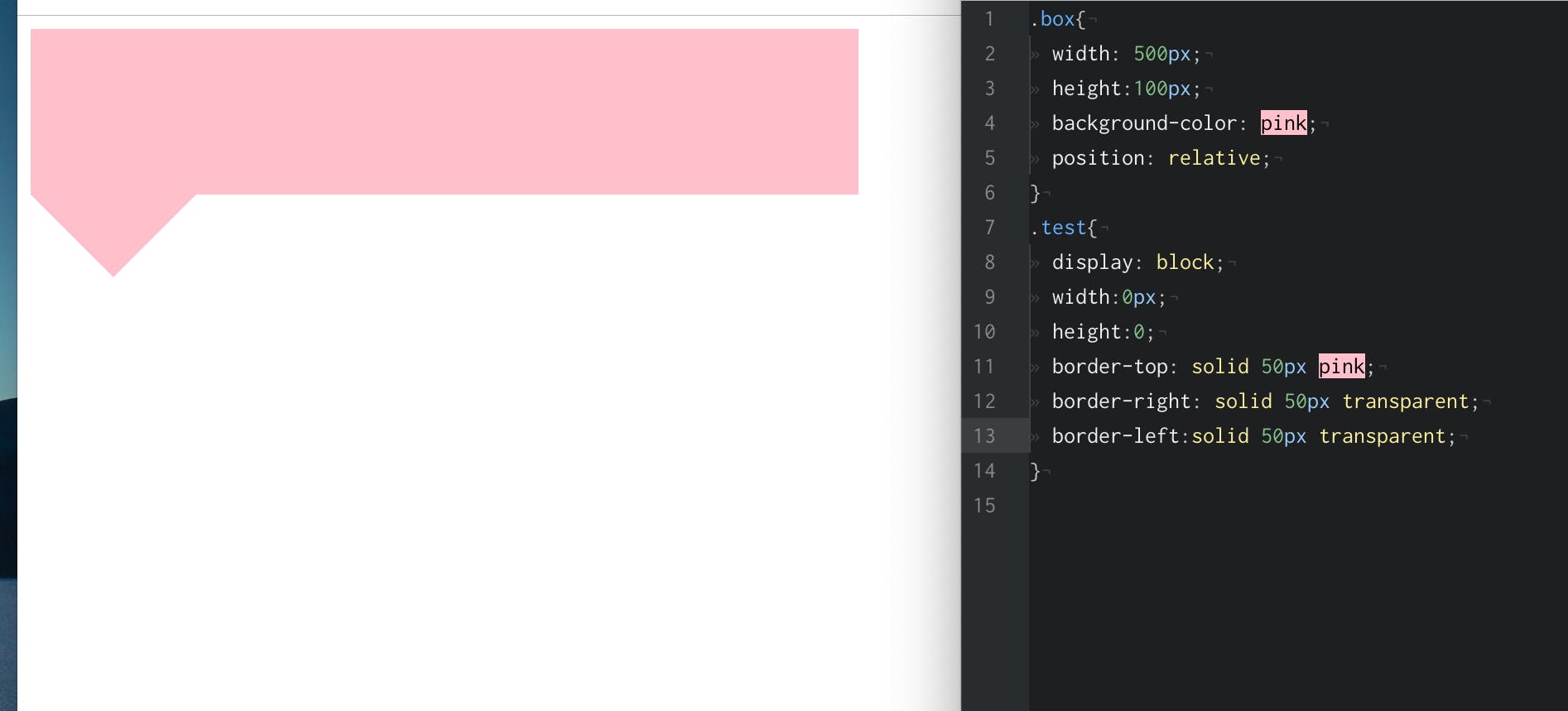This screenshot has height=711, width=1568.
Task: Click the transparent value on line 12
Action: coord(1405,401)
